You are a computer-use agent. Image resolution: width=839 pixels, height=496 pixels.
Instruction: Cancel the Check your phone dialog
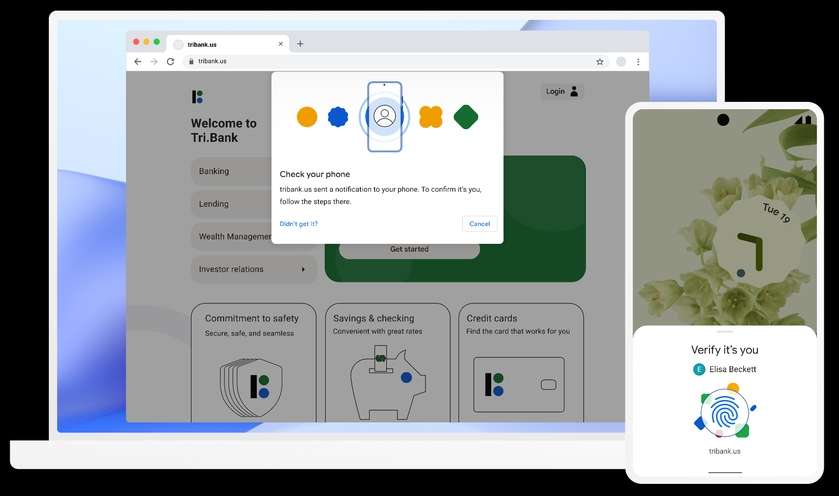click(479, 224)
